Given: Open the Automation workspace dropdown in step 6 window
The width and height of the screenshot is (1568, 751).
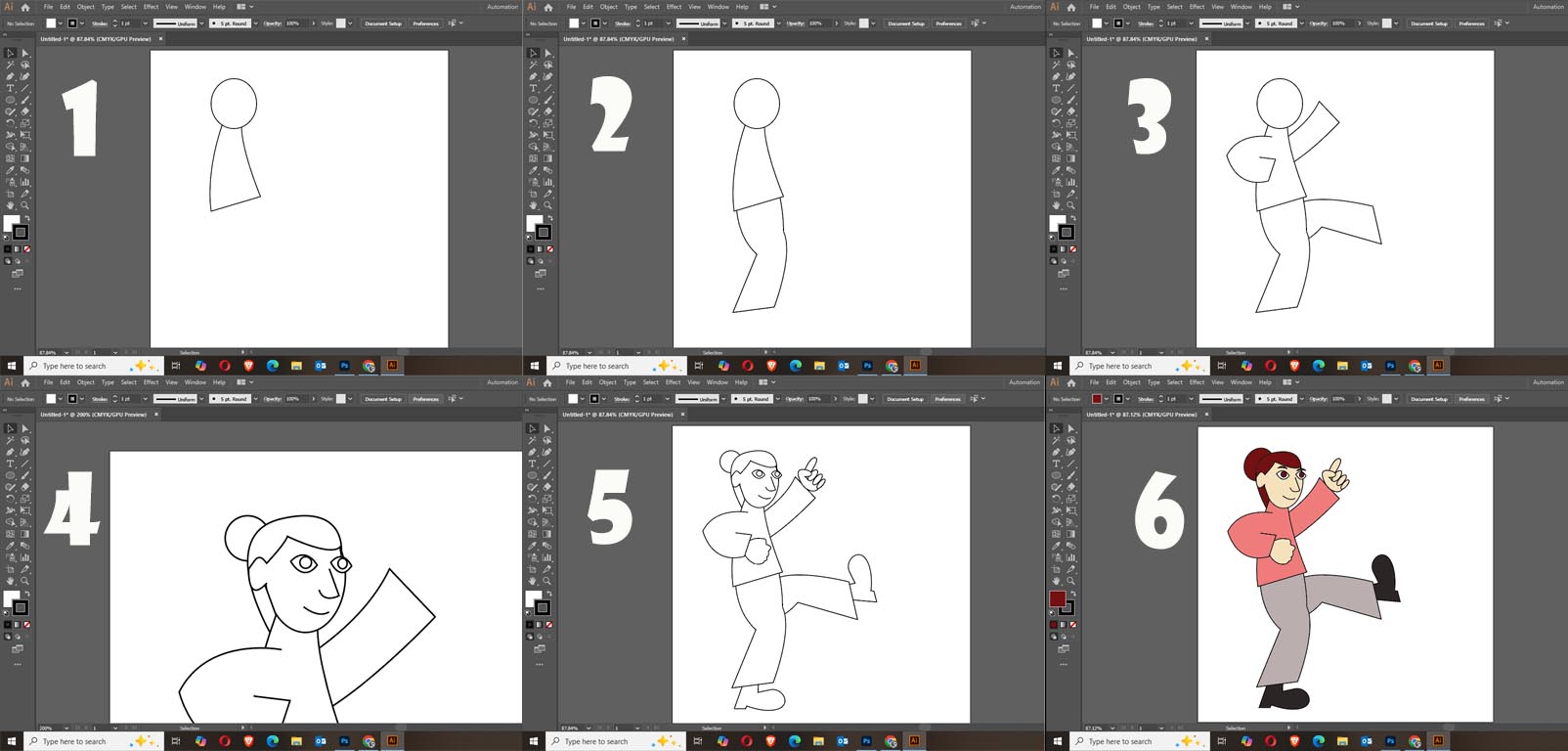Looking at the screenshot, I should [x=1547, y=382].
